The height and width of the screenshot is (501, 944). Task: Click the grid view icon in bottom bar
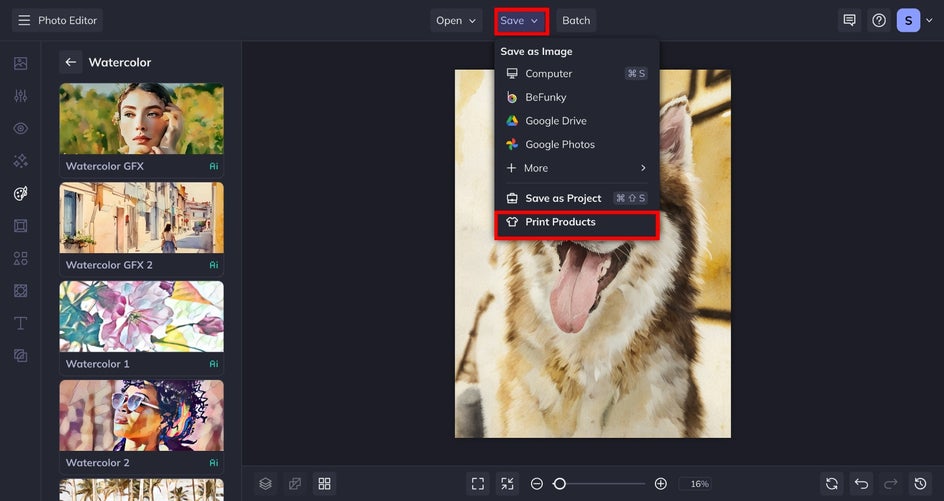point(324,484)
